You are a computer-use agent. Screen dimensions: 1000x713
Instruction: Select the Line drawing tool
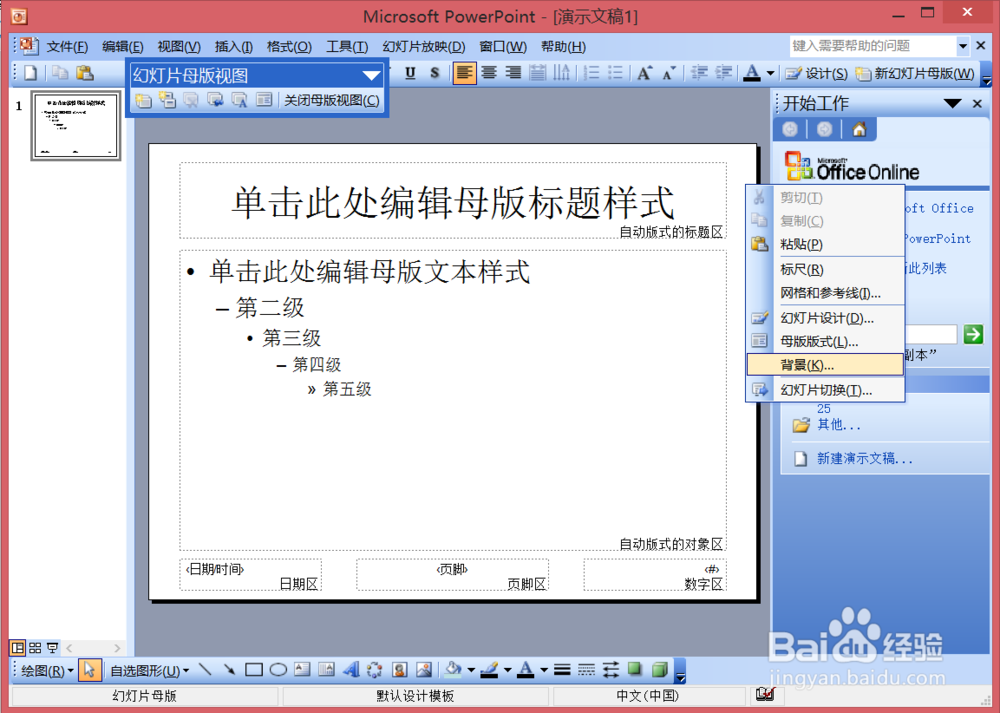(205, 670)
